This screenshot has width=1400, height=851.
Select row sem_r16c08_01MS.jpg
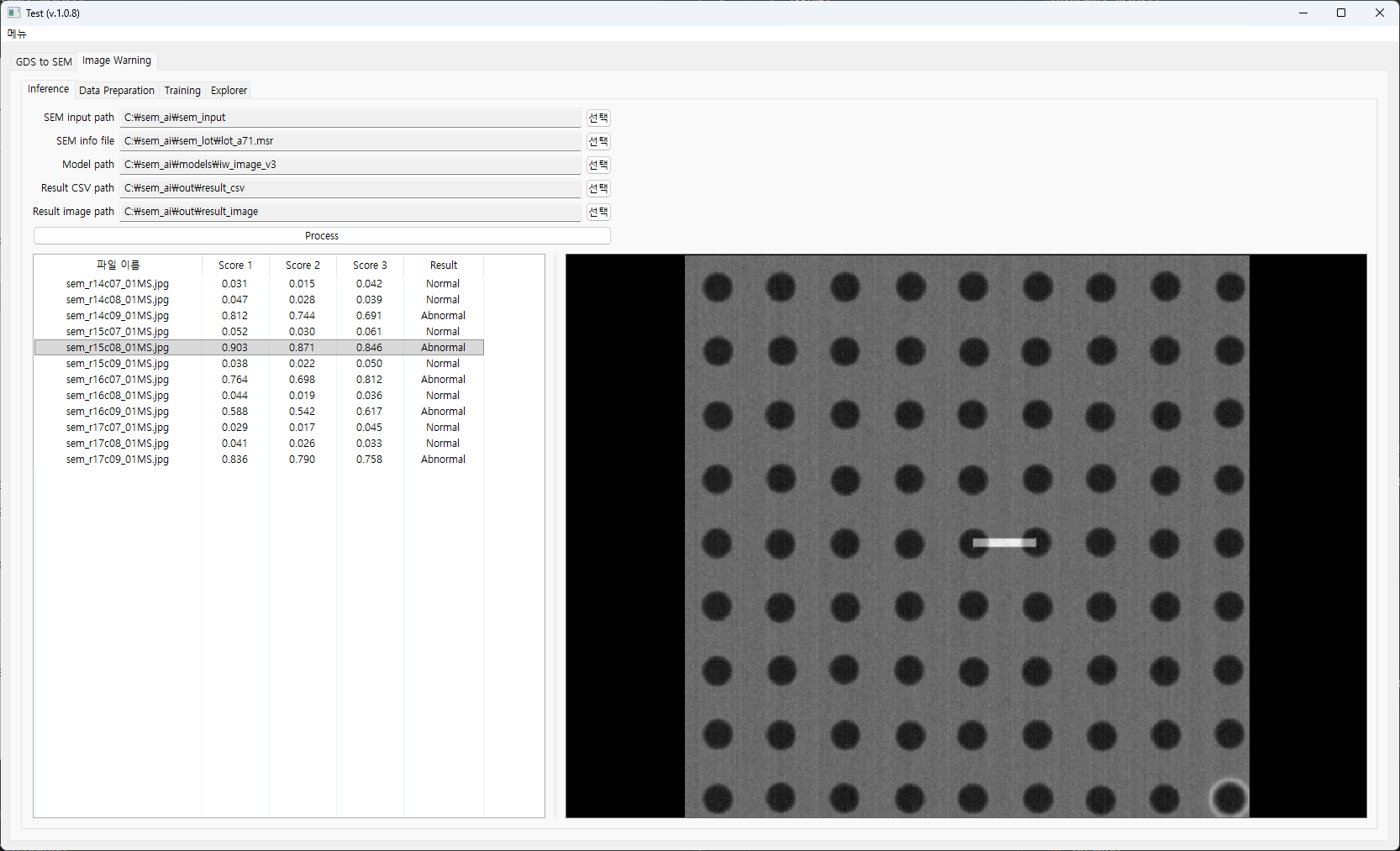pos(259,396)
